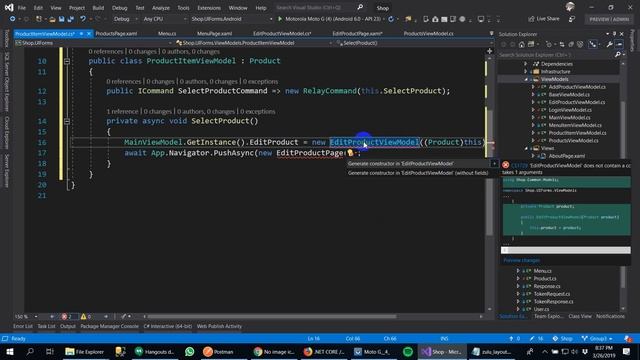Switch to ProductsPage.xaml tab

click(116, 33)
